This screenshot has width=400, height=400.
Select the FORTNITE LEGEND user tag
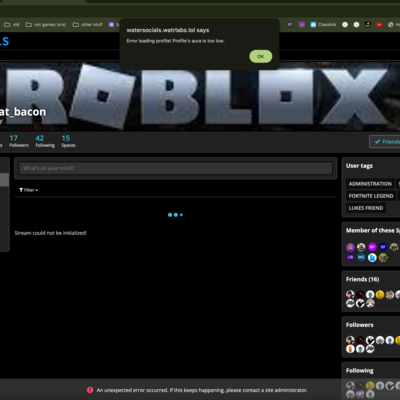tap(371, 196)
